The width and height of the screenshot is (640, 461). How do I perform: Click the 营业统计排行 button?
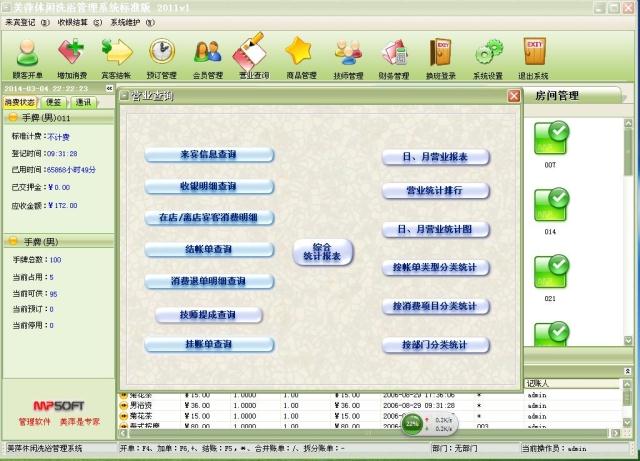436,190
